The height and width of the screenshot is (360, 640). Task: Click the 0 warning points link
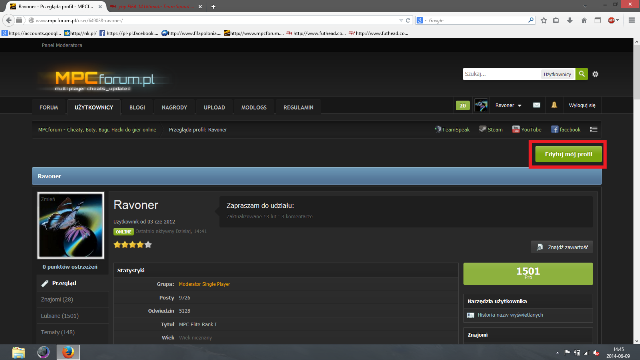pos(70,267)
